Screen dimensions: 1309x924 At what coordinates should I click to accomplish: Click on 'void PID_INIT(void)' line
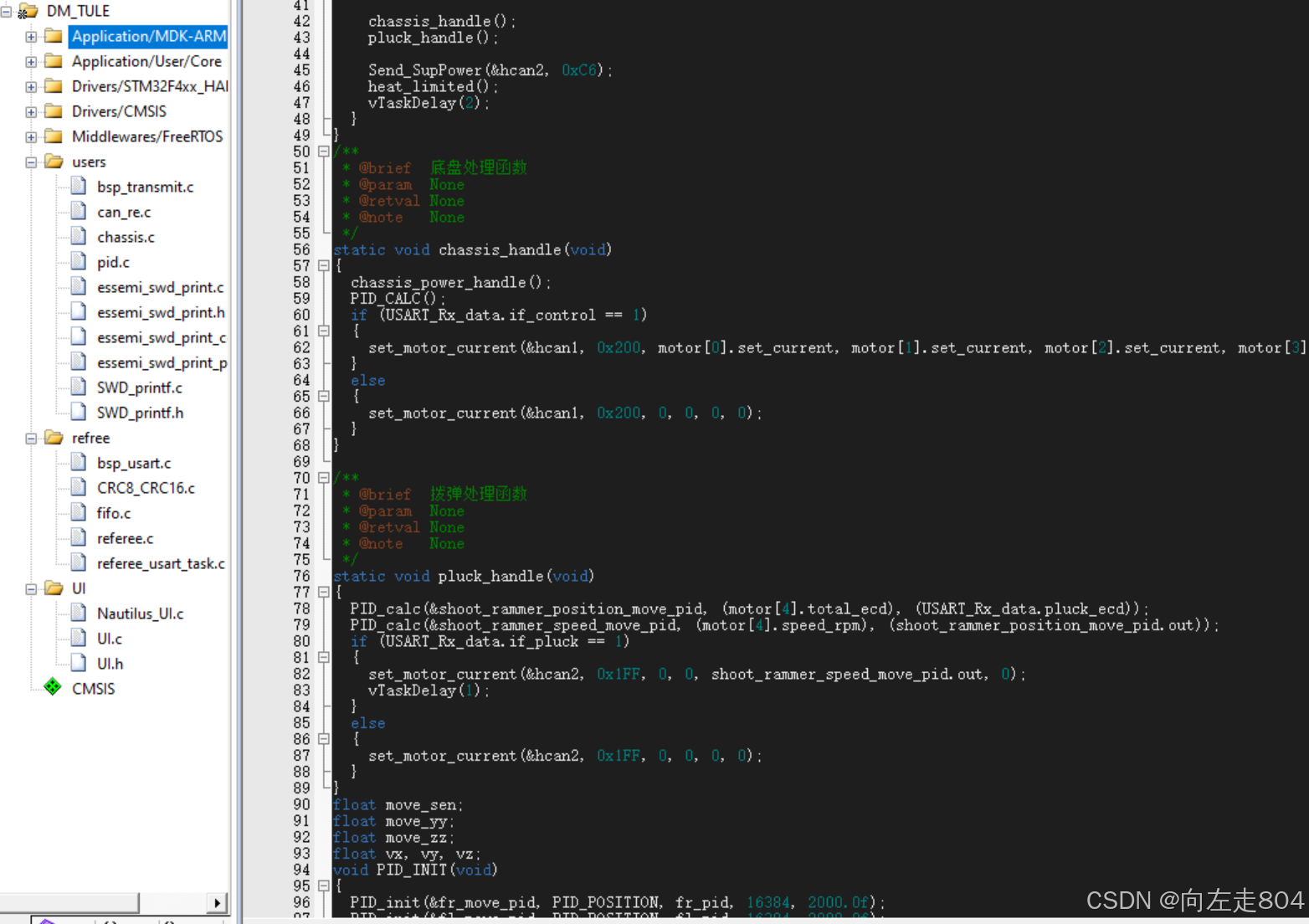tap(415, 870)
